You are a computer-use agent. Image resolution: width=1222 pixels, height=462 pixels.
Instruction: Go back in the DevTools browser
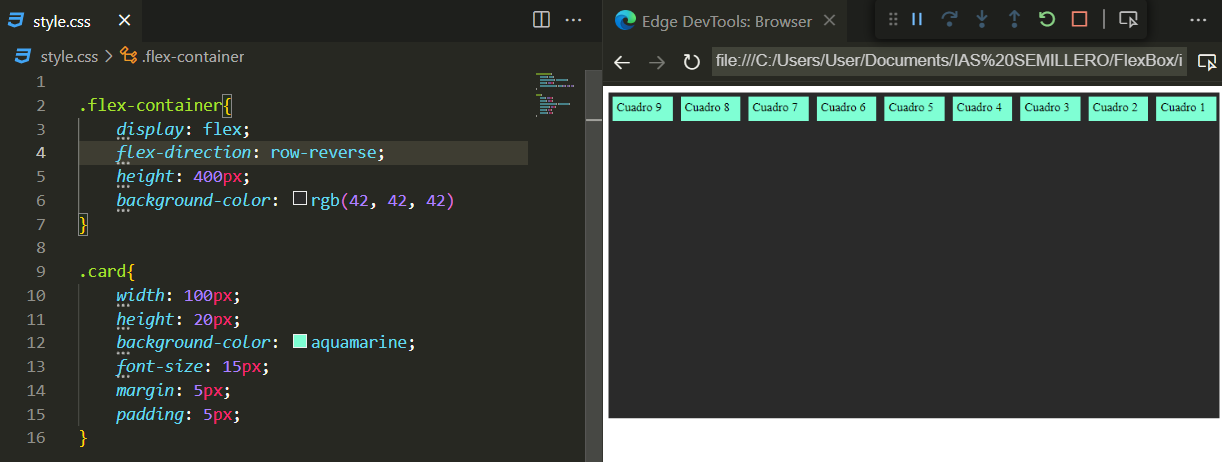622,63
